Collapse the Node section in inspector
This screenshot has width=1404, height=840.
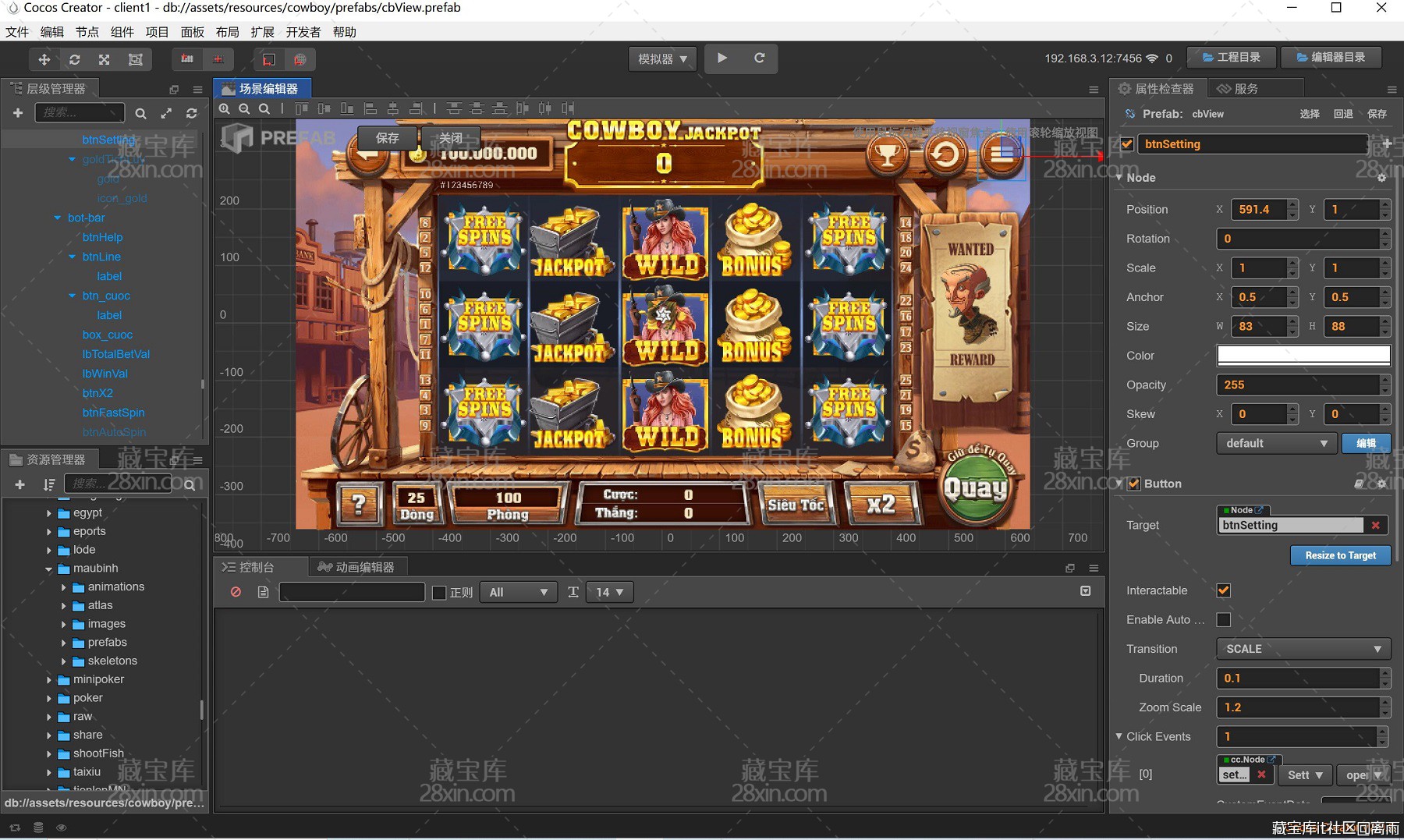click(1119, 178)
